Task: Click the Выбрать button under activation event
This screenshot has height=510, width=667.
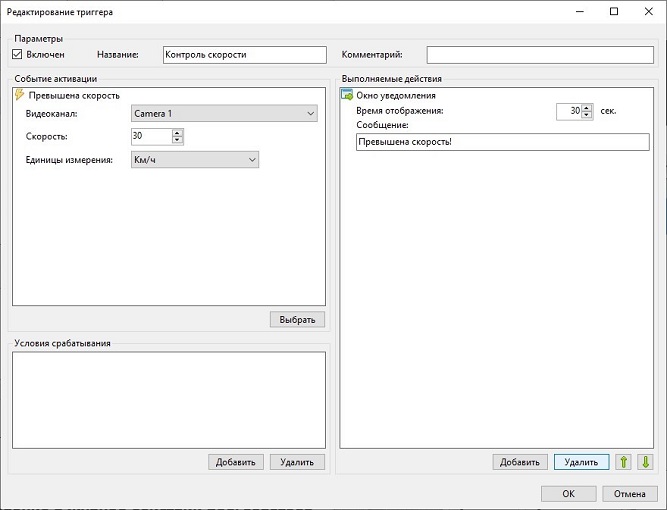Action: pyautogui.click(x=297, y=319)
